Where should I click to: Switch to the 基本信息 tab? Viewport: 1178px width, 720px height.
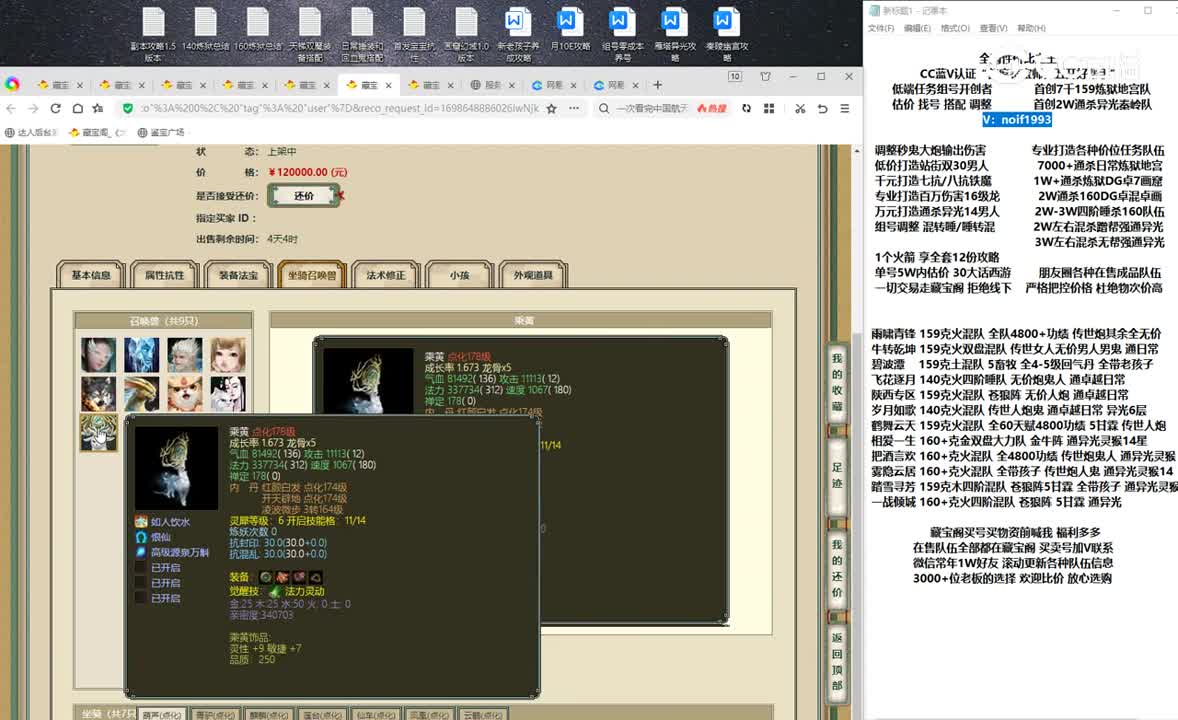91,275
